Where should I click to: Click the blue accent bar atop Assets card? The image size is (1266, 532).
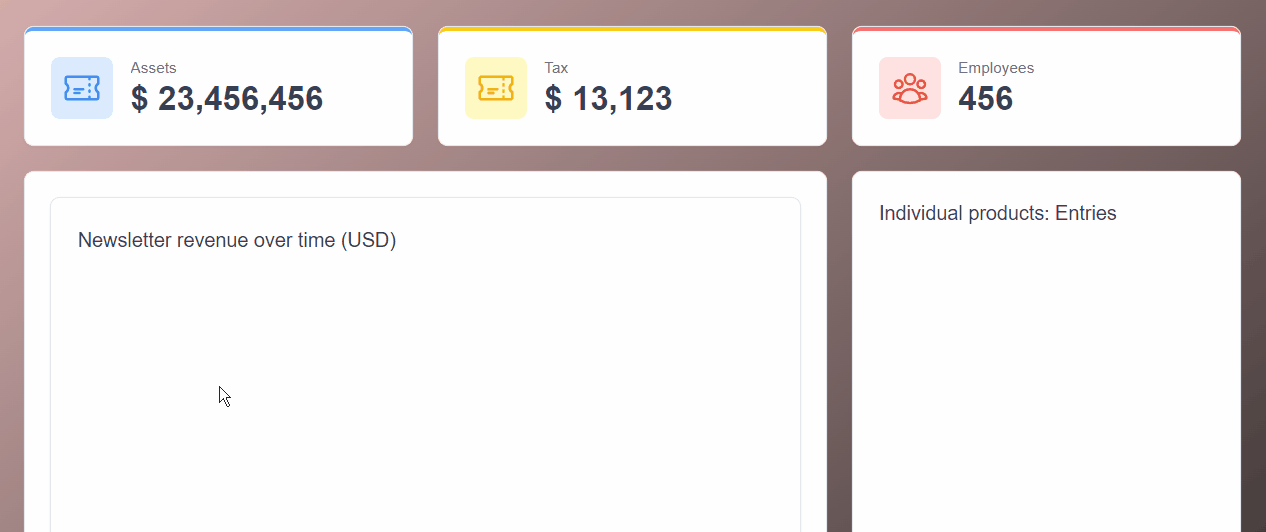(x=218, y=29)
